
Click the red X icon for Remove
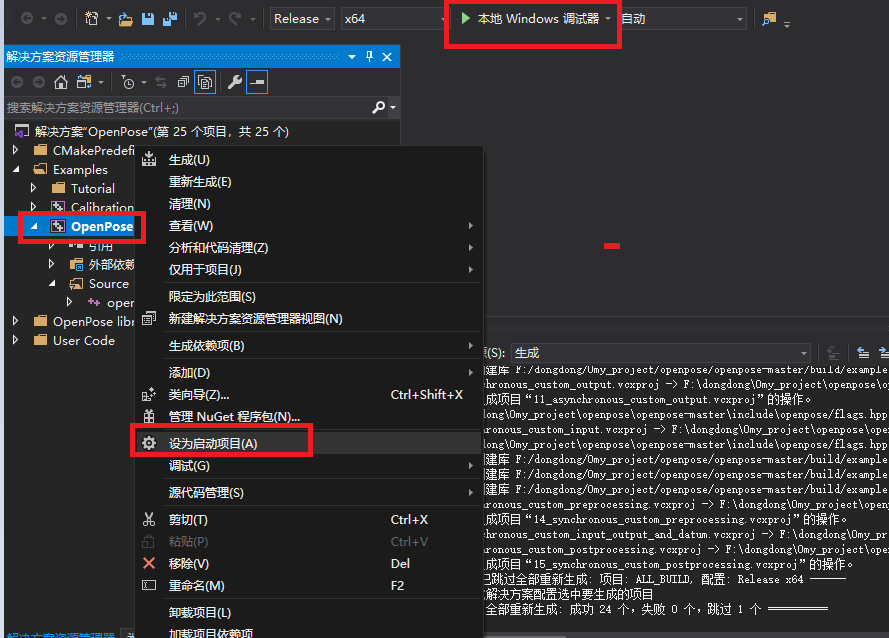point(149,563)
